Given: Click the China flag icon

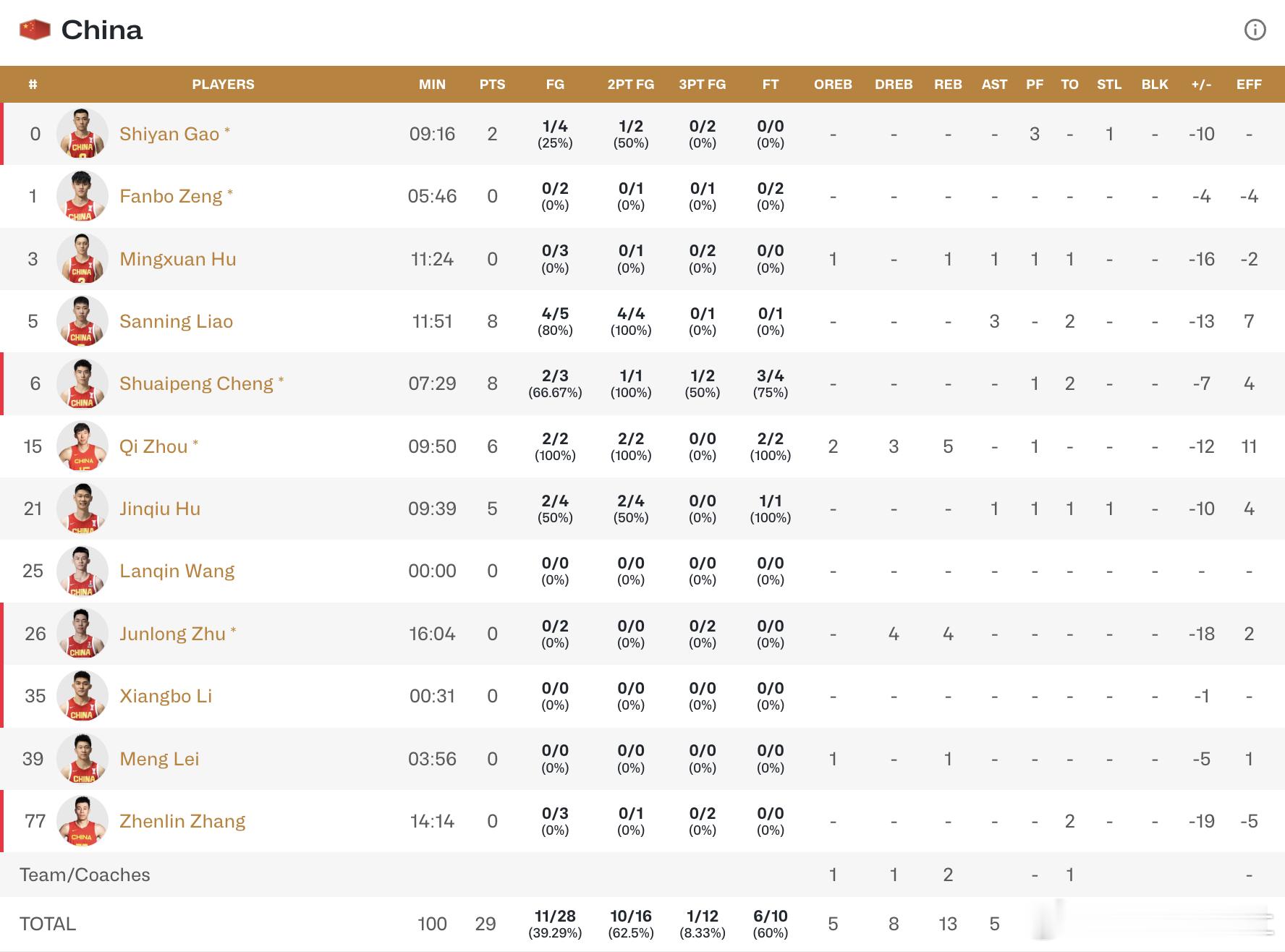Looking at the screenshot, I should 35,30.
